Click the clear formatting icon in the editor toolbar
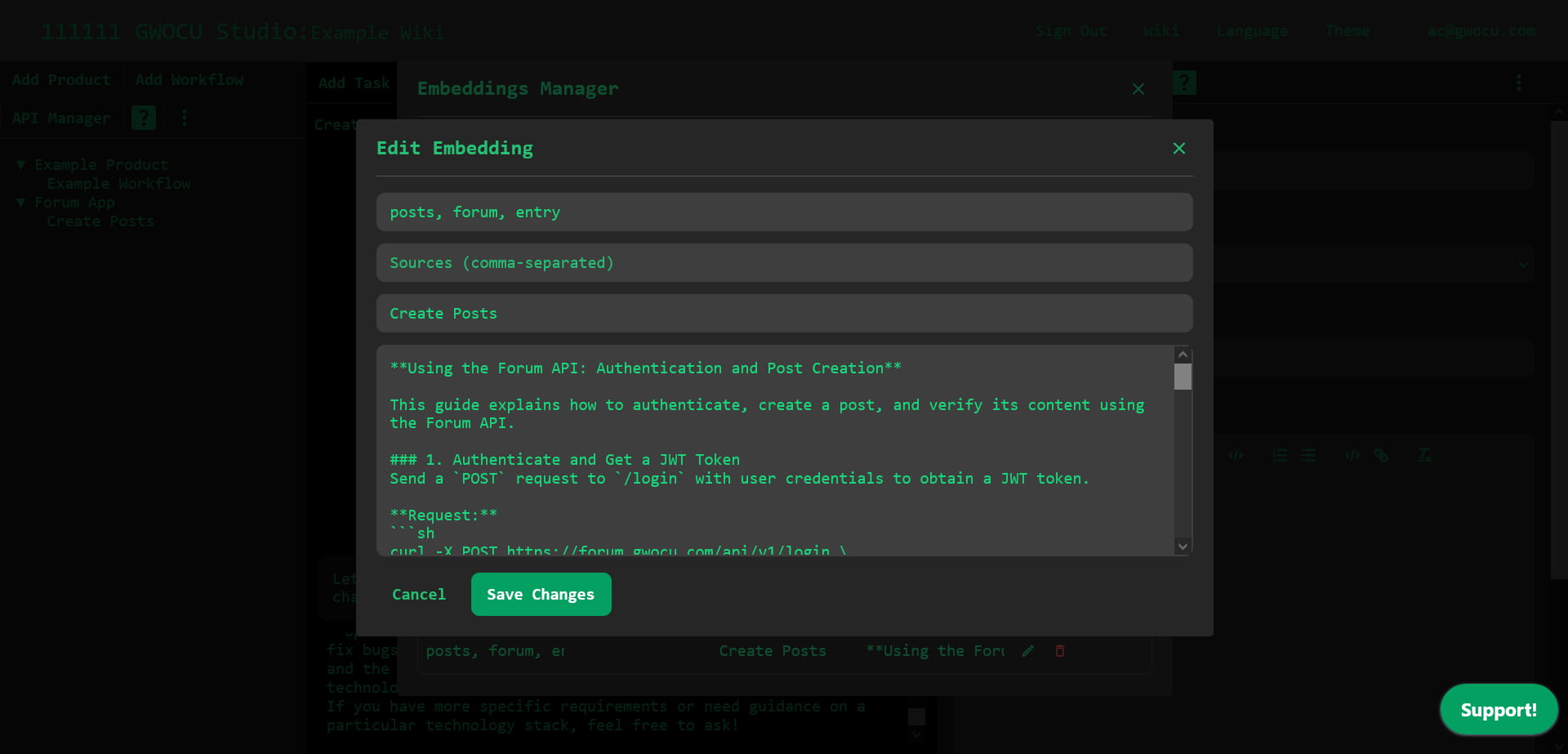The image size is (1568, 754). (x=1424, y=455)
